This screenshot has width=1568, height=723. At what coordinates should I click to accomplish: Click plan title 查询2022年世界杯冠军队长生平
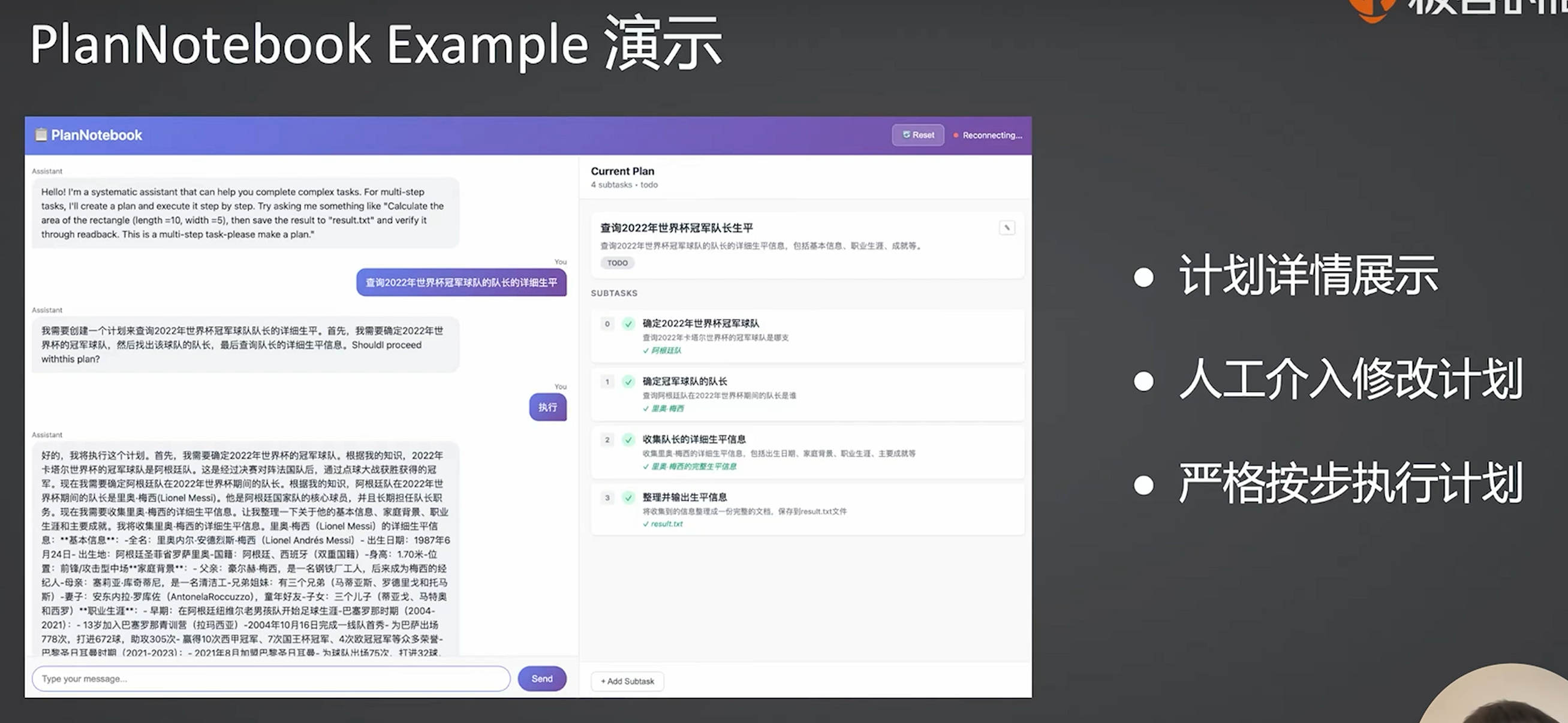(676, 228)
